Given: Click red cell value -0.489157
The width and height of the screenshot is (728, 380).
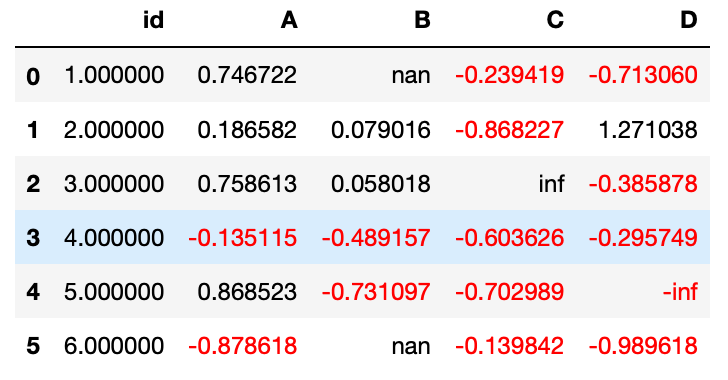Looking at the screenshot, I should pos(376,237).
